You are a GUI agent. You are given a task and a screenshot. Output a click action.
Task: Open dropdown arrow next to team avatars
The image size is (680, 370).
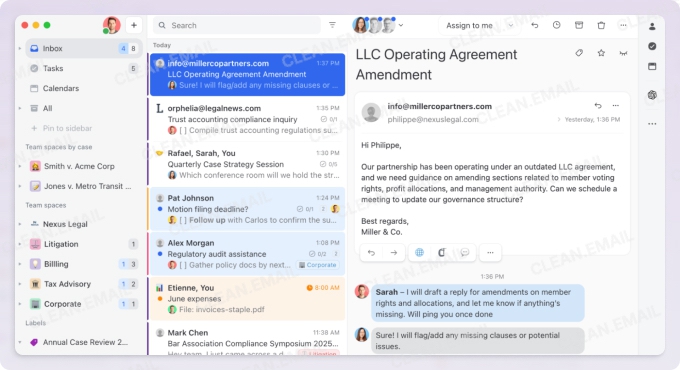click(x=401, y=25)
